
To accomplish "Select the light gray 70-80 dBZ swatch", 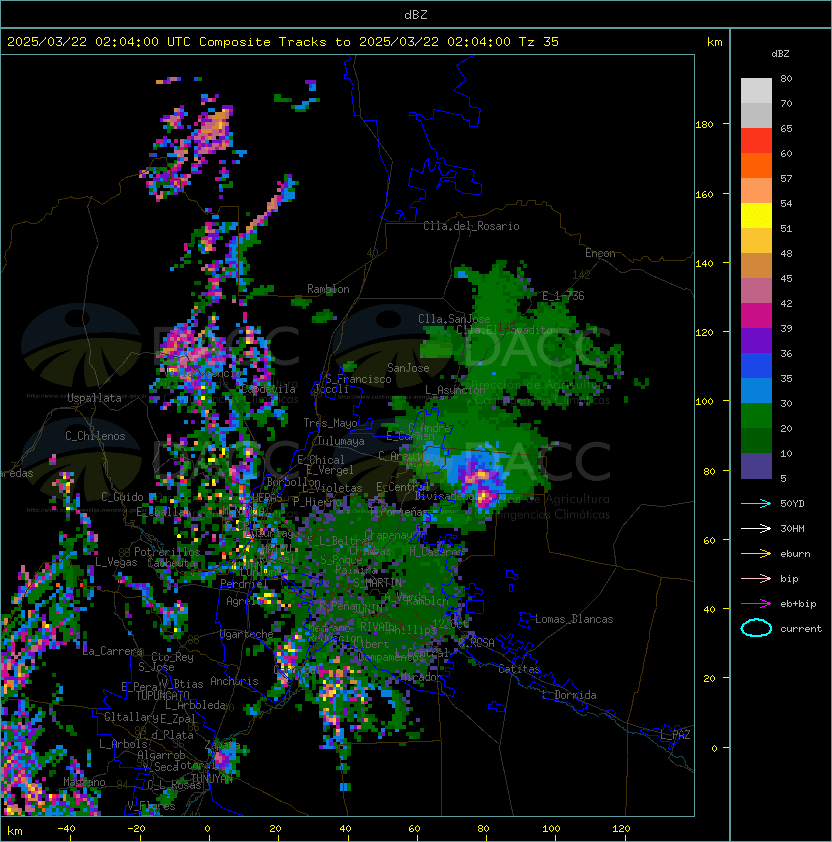I will pyautogui.click(x=756, y=90).
